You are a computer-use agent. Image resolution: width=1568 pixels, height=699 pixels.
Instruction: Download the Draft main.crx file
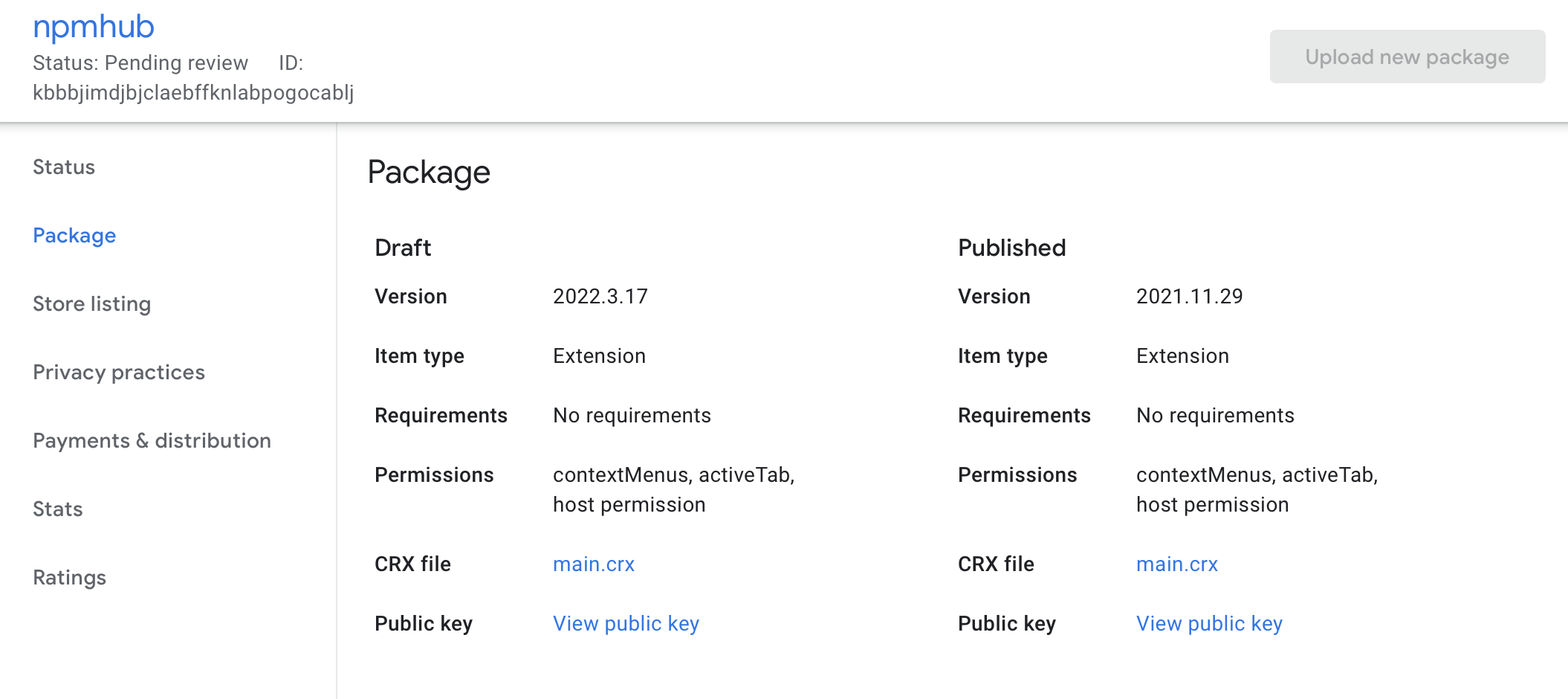[594, 564]
